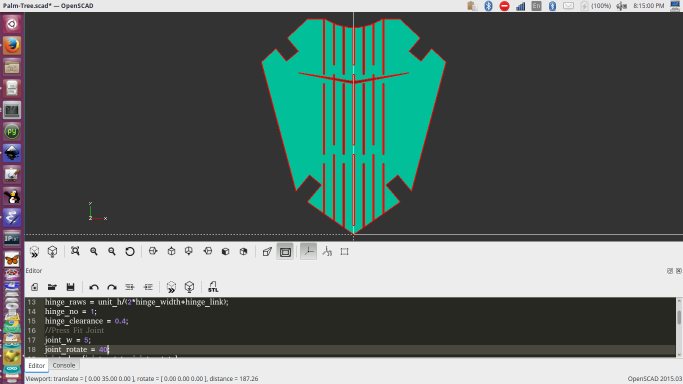Click the editor vertical scrollbar
683x384 pixels.
[x=679, y=327]
